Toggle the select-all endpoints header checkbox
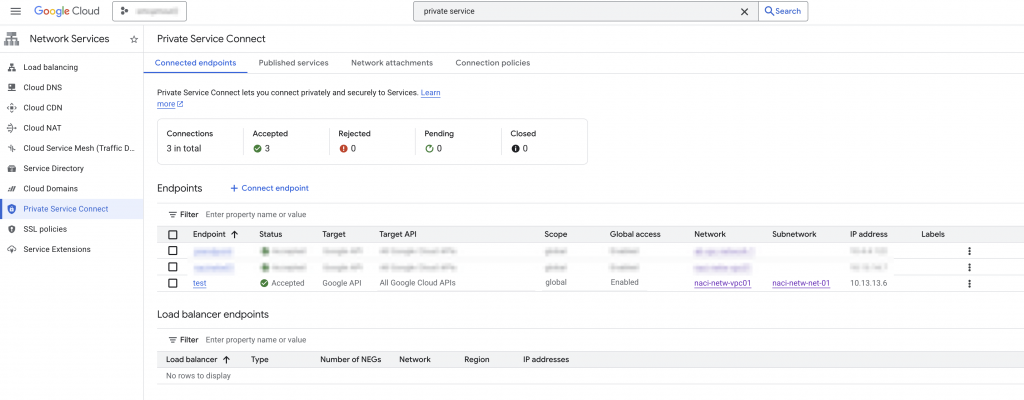 pyautogui.click(x=173, y=234)
